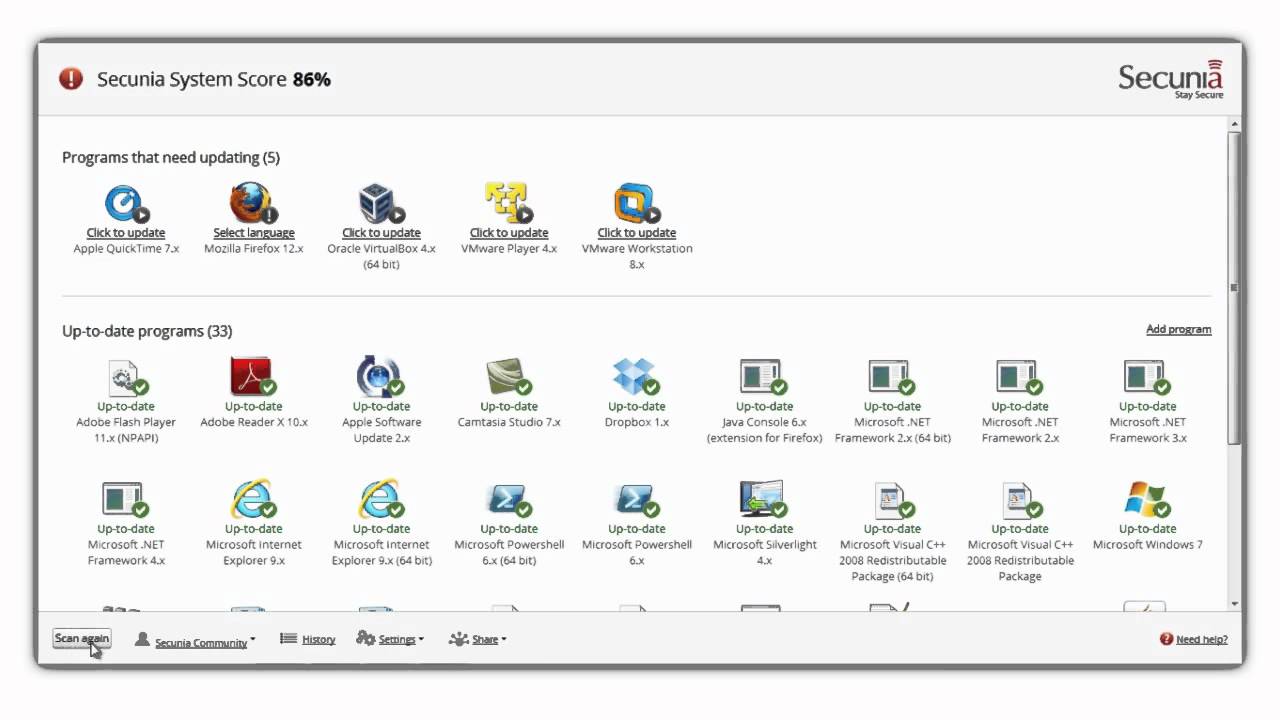1280x720 pixels.
Task: Click the VMware Workstation 8.x icon
Action: [x=636, y=204]
